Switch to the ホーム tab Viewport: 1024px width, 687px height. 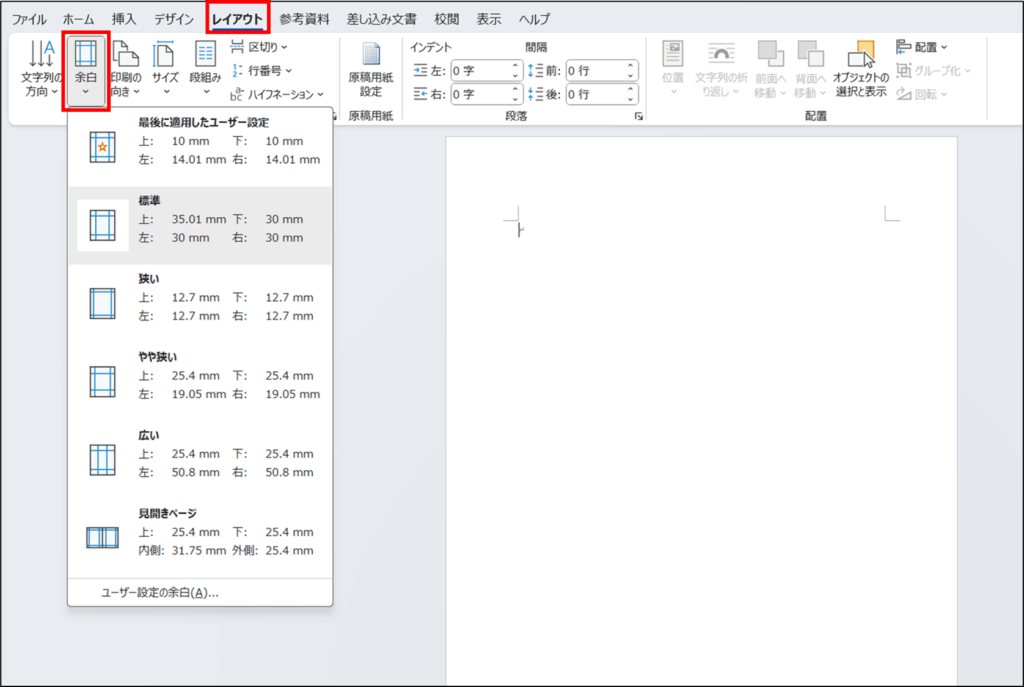pyautogui.click(x=78, y=19)
